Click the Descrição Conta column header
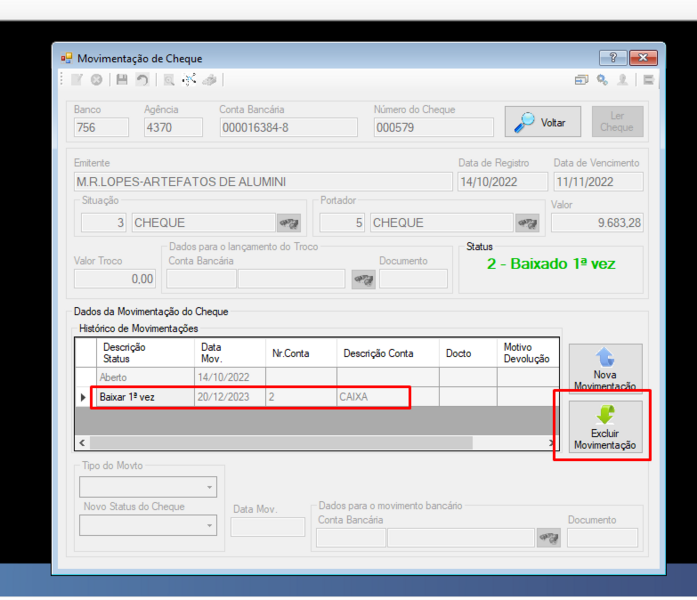 [x=388, y=353]
